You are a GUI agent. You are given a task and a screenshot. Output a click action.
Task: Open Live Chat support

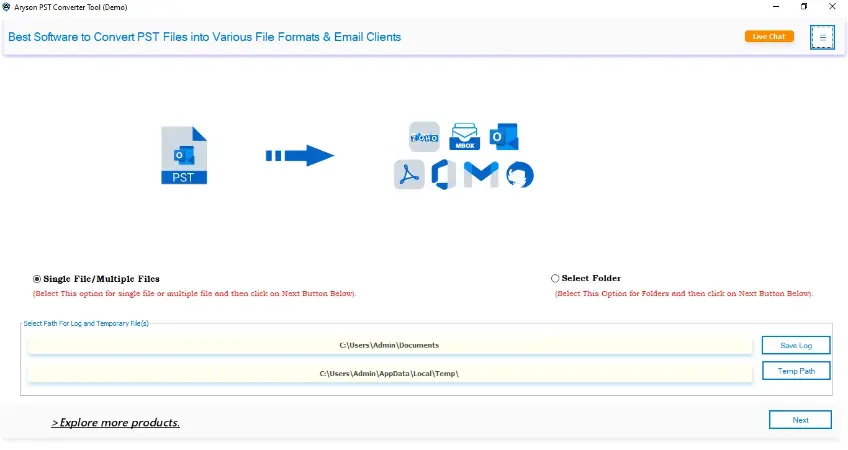click(769, 36)
